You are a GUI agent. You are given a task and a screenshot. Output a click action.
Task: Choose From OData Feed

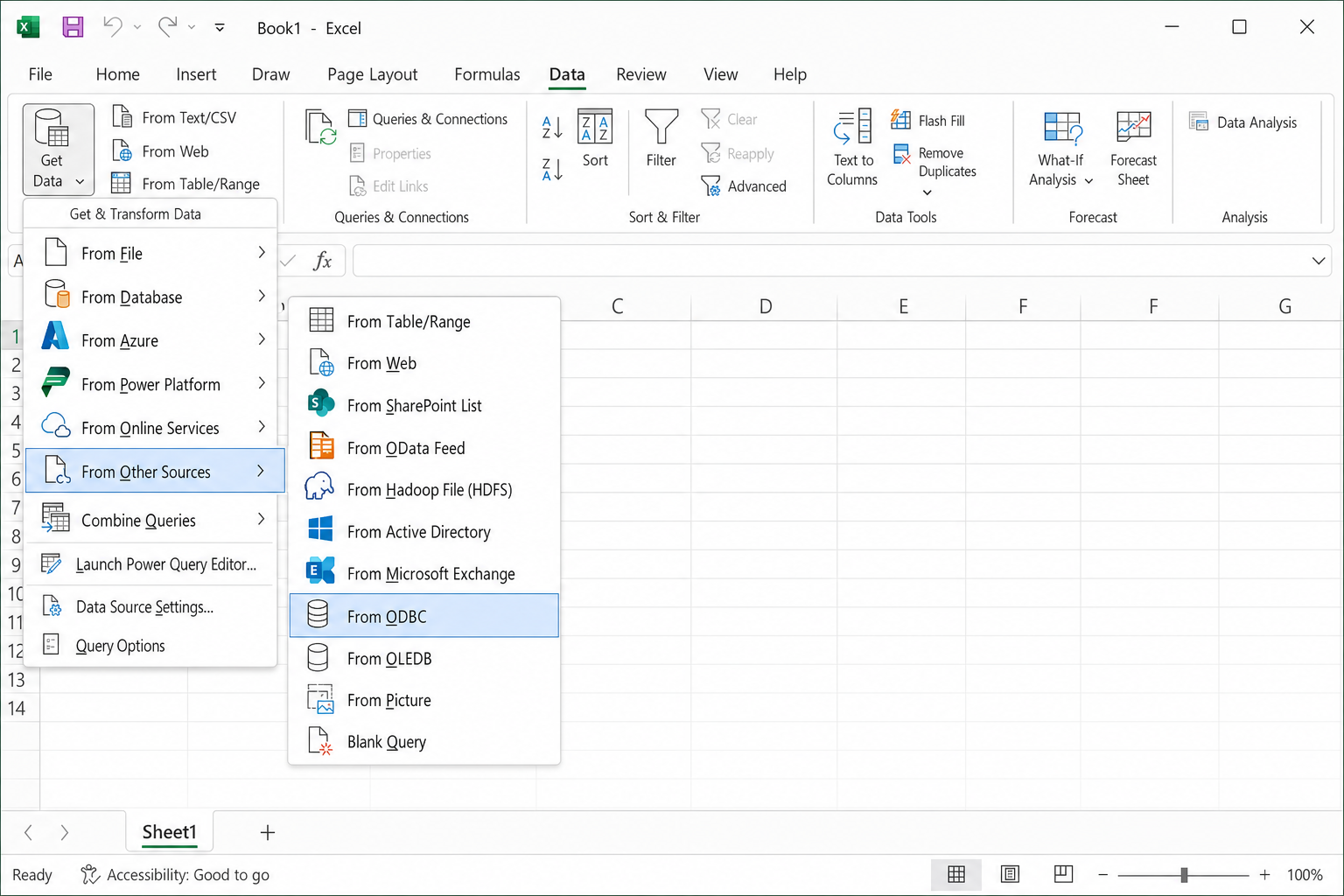click(x=423, y=448)
